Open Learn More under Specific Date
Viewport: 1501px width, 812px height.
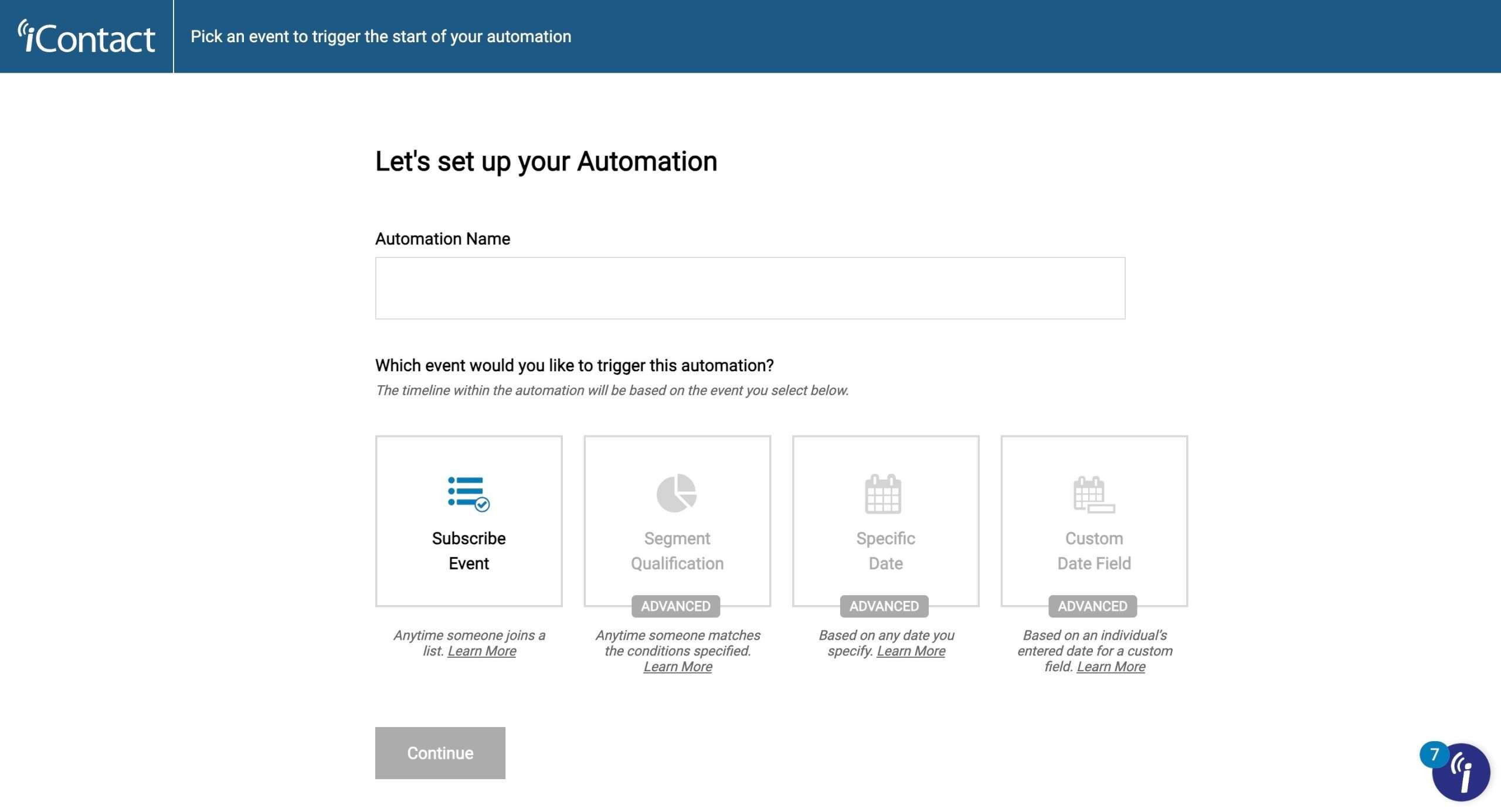911,651
